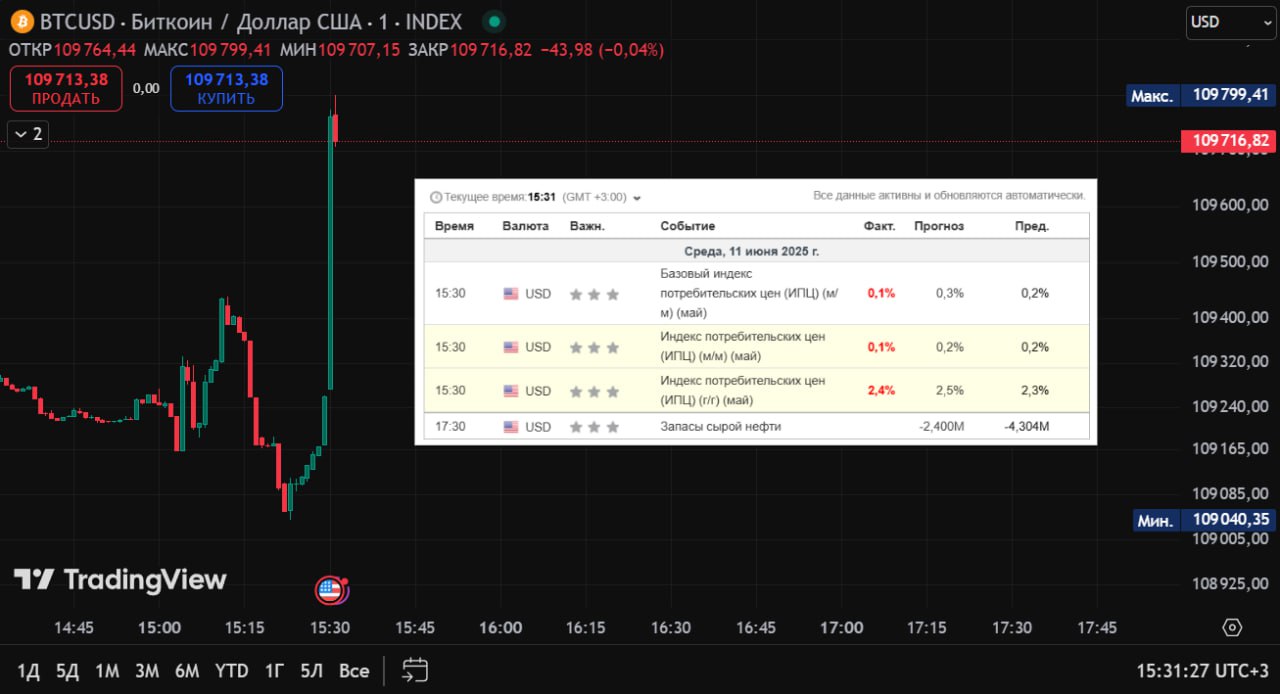The image size is (1280, 694).
Task: Click the previous value -4,304M
Action: point(1027,427)
